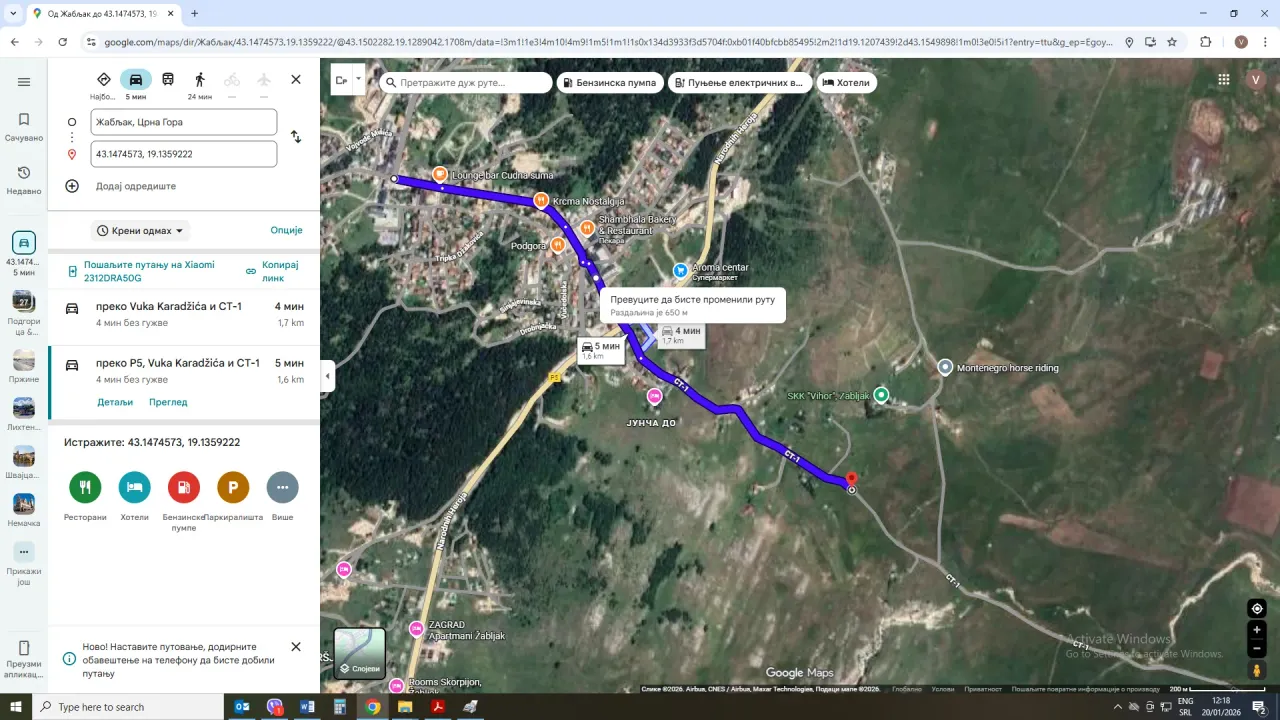Open the Leave now dropdown
This screenshot has height=720, width=1280.
coord(141,230)
